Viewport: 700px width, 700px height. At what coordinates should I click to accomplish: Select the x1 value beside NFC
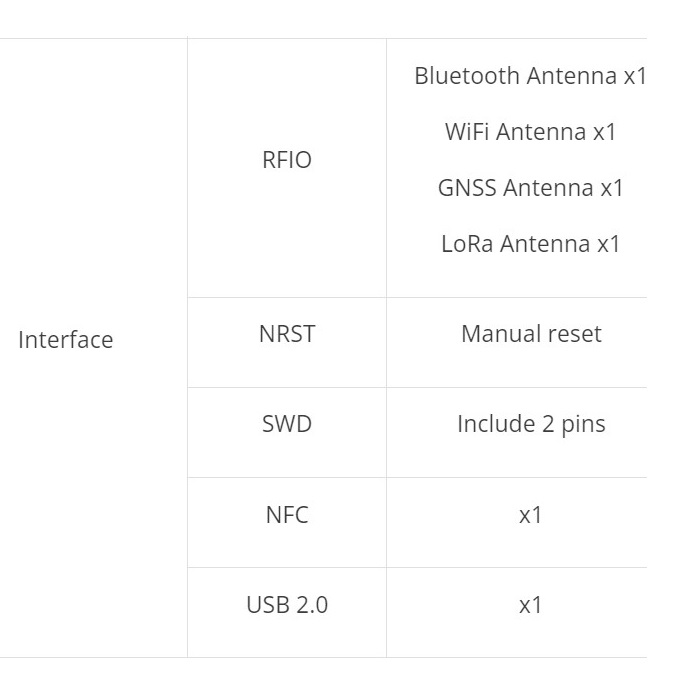[x=530, y=515]
